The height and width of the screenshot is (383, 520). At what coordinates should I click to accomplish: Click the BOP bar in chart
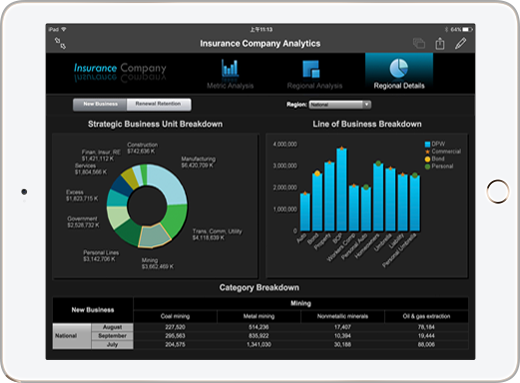click(341, 189)
